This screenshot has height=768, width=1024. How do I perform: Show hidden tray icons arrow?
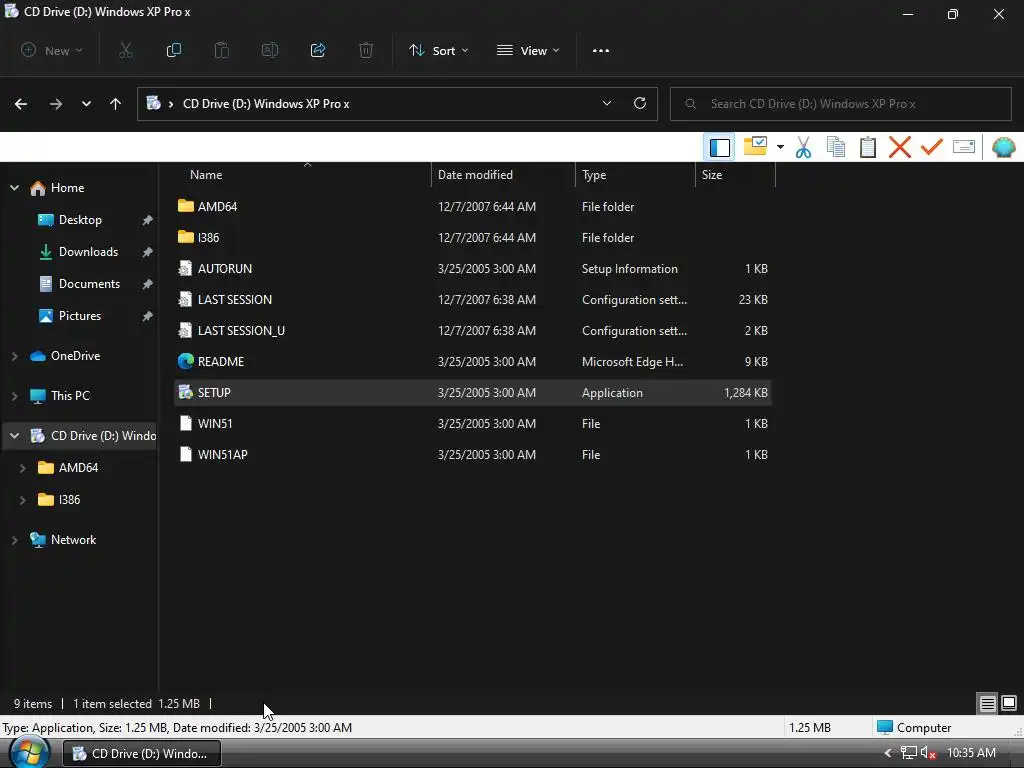888,753
